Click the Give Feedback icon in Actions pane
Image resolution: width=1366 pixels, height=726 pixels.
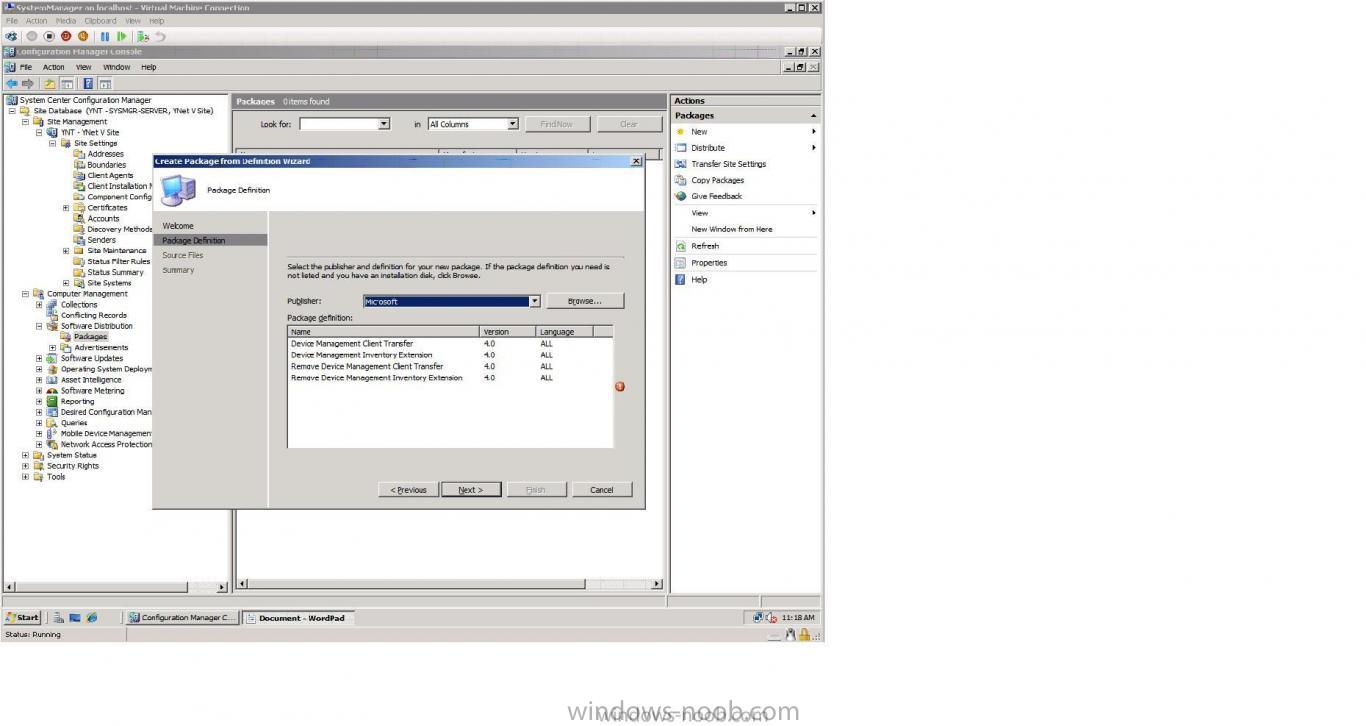(x=681, y=196)
